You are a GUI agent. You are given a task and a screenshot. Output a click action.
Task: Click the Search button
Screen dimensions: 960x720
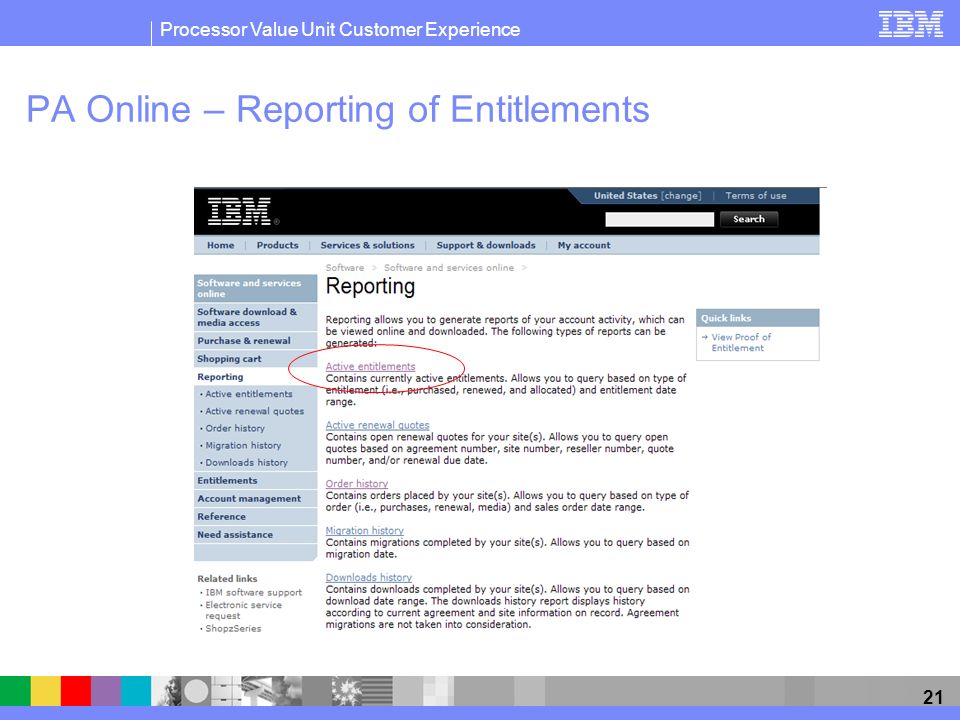click(x=749, y=219)
